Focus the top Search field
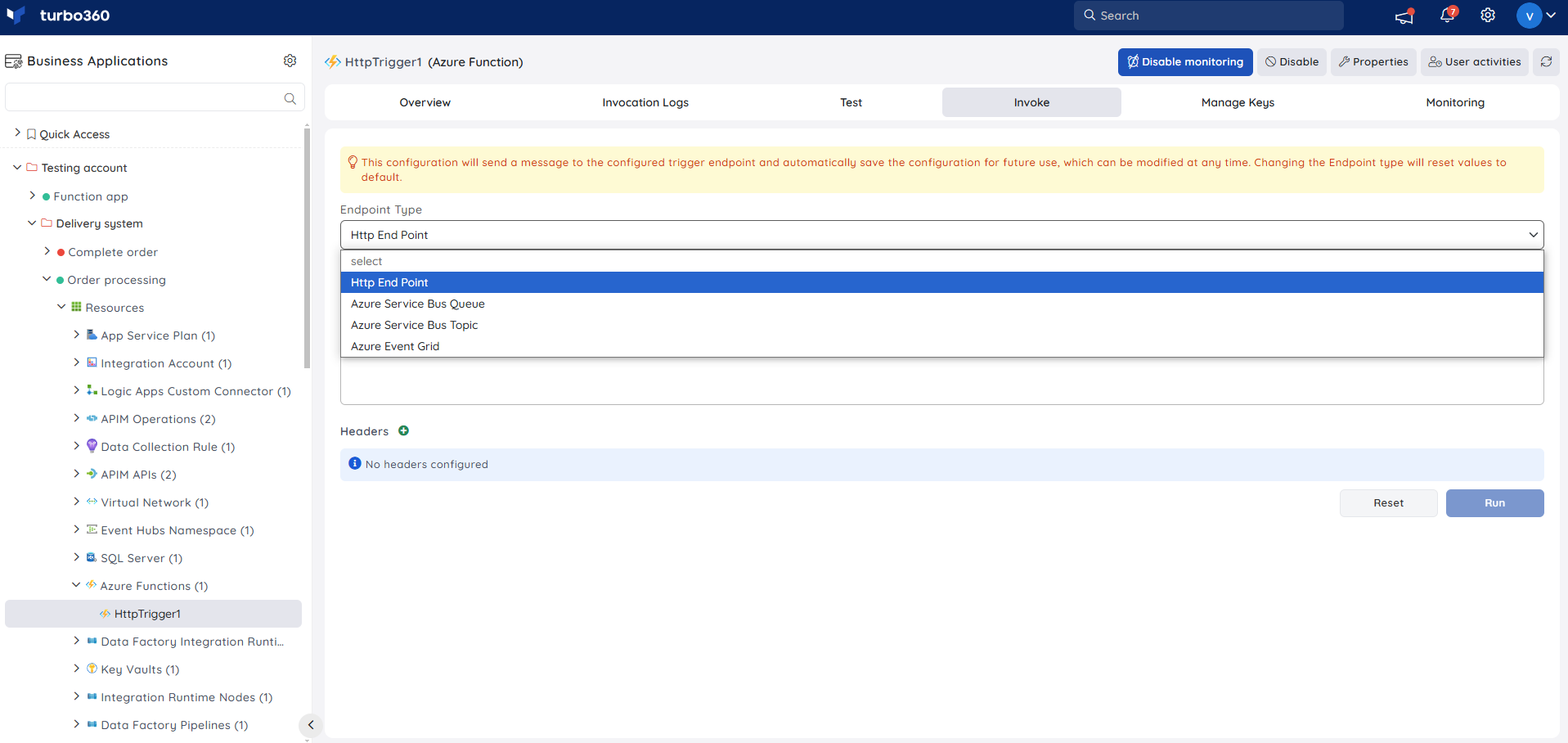 1208,16
